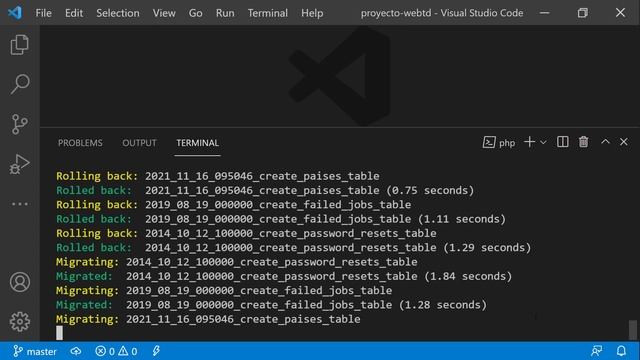Screen dimensions: 640x360
Task: Open the Run and Debug view
Action: coord(19,164)
